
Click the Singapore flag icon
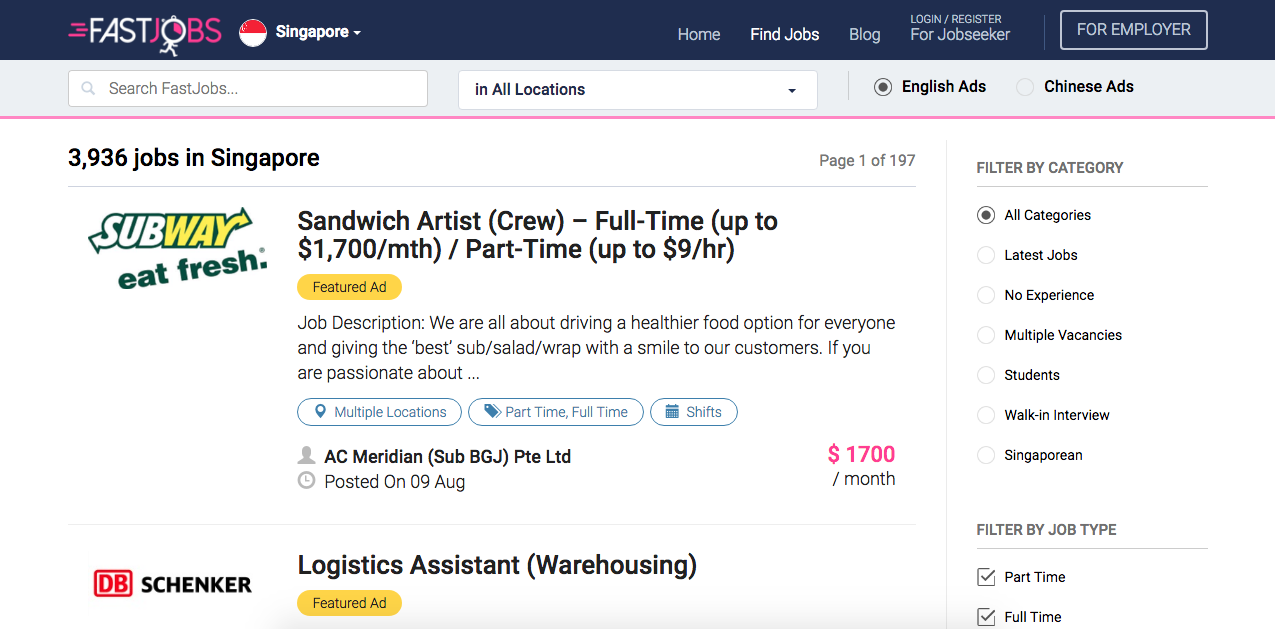253,32
